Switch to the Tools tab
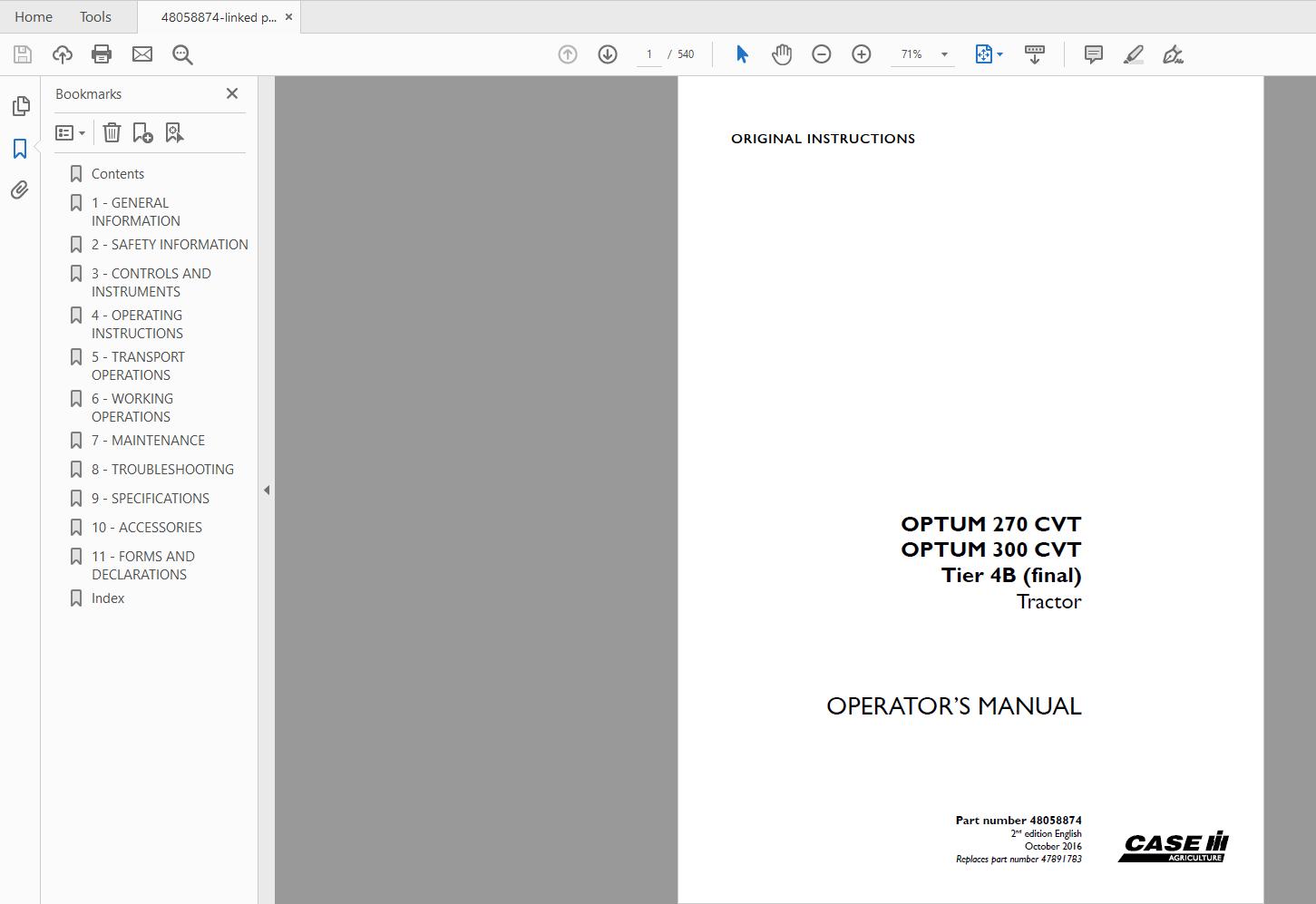 click(95, 16)
